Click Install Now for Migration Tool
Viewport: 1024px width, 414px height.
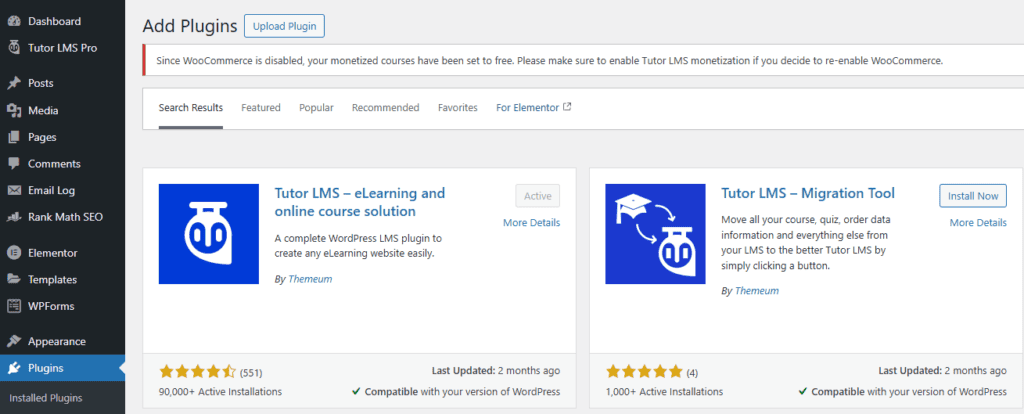(973, 196)
